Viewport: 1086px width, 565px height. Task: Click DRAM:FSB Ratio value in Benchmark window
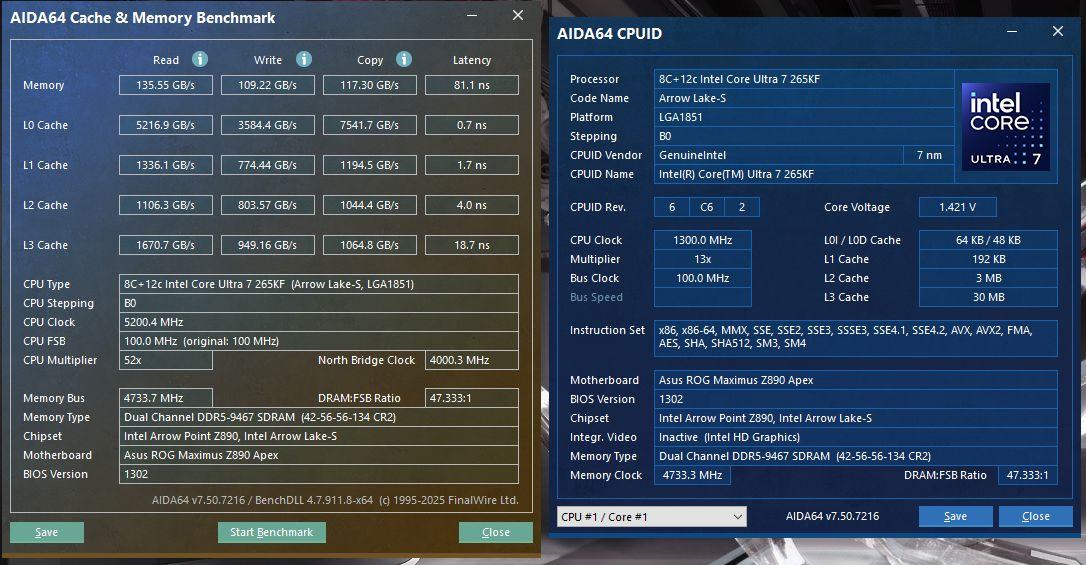click(x=472, y=398)
